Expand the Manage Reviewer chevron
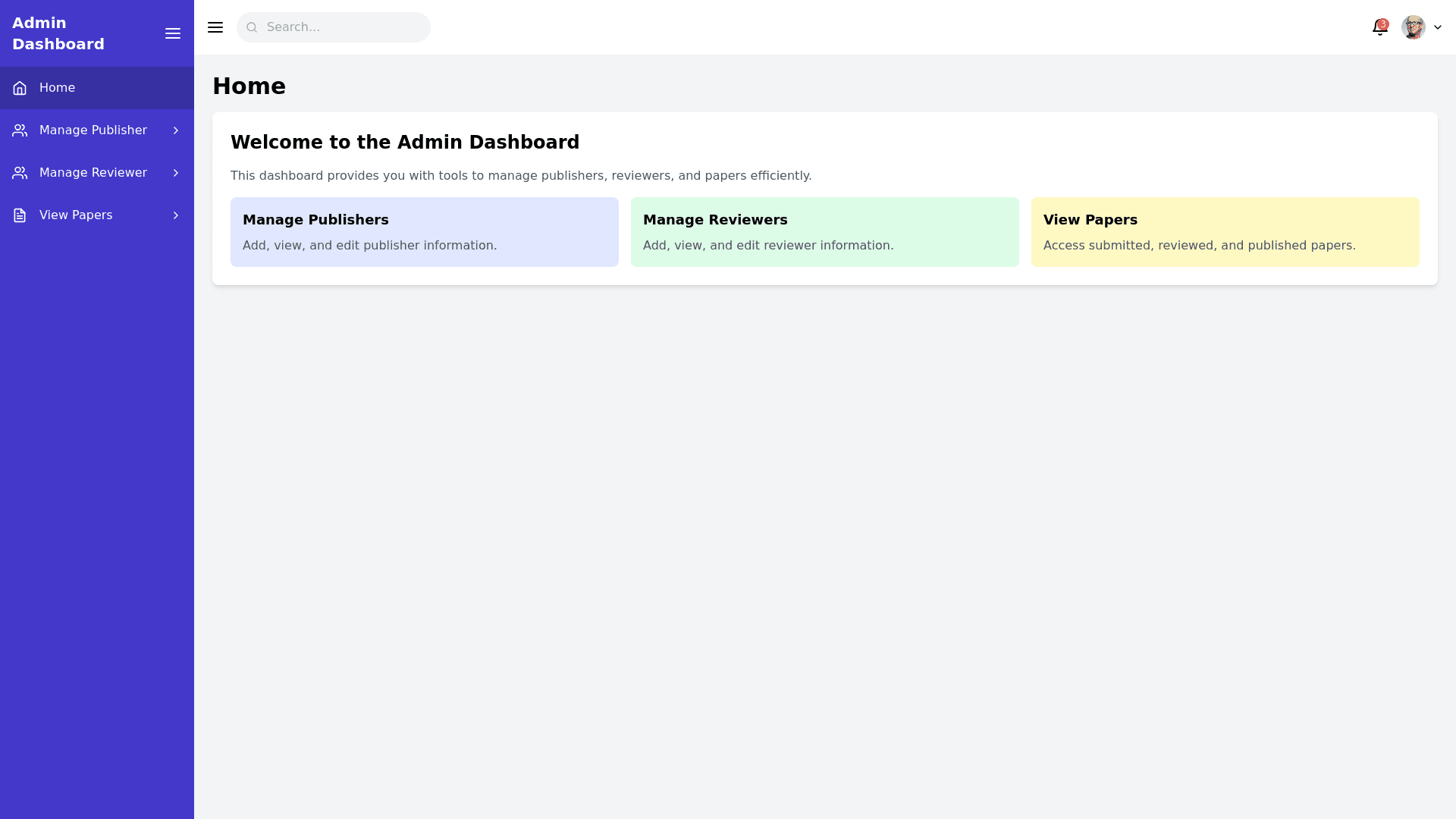The width and height of the screenshot is (1456, 819). point(176,173)
